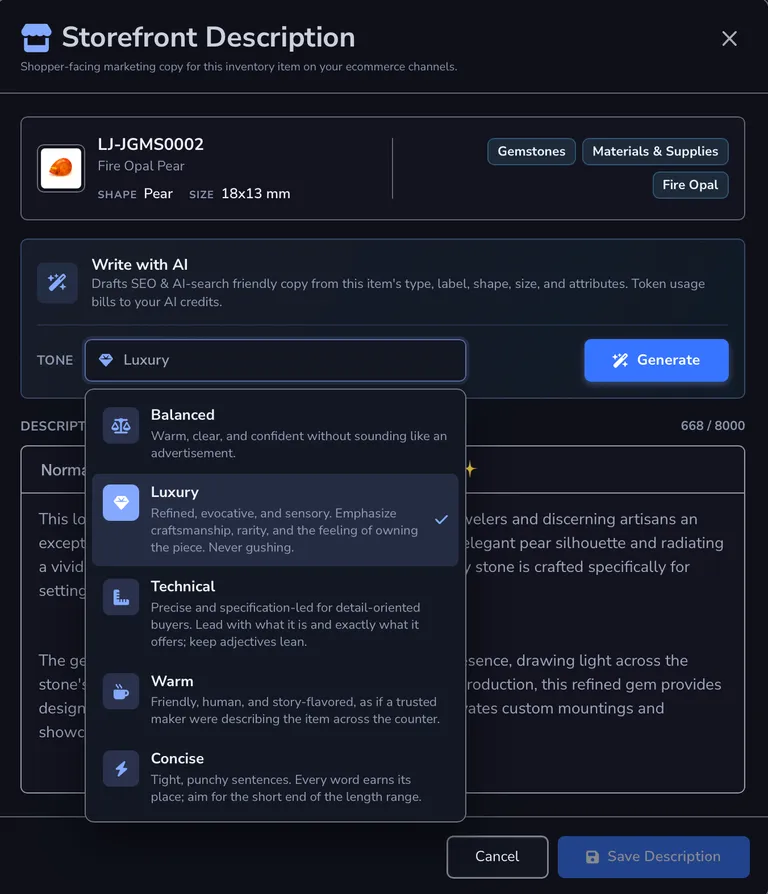Click the 668 / 8000 character counter
The width and height of the screenshot is (768, 894).
click(x=713, y=426)
